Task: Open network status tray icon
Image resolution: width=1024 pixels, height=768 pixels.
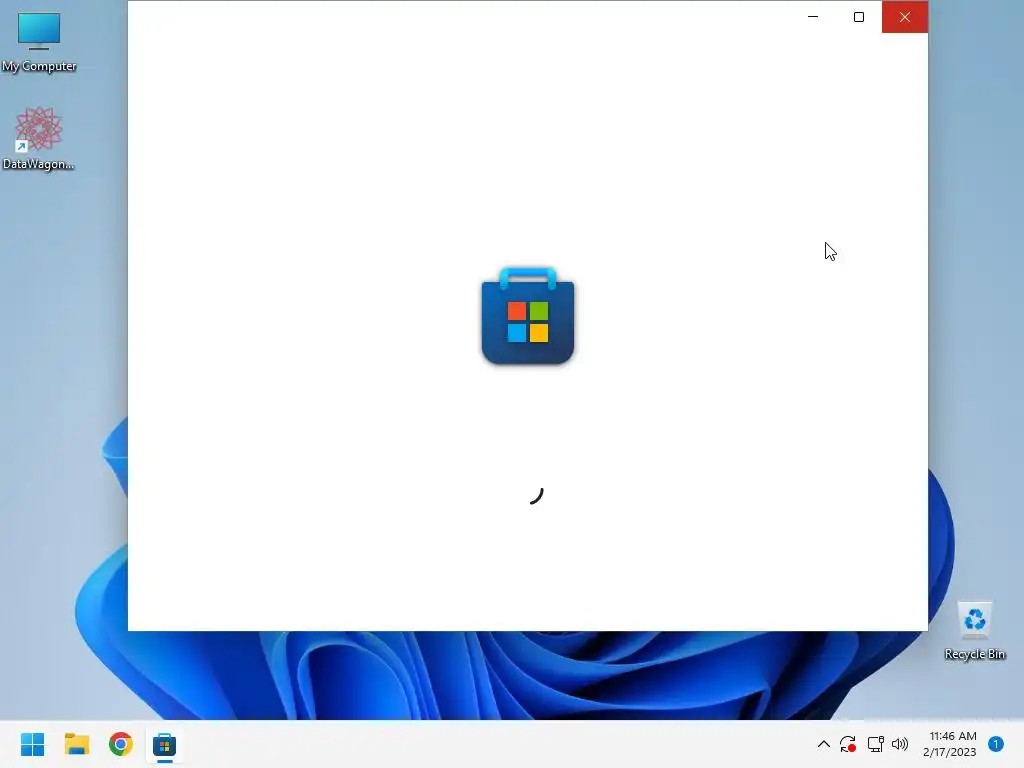Action: click(875, 744)
